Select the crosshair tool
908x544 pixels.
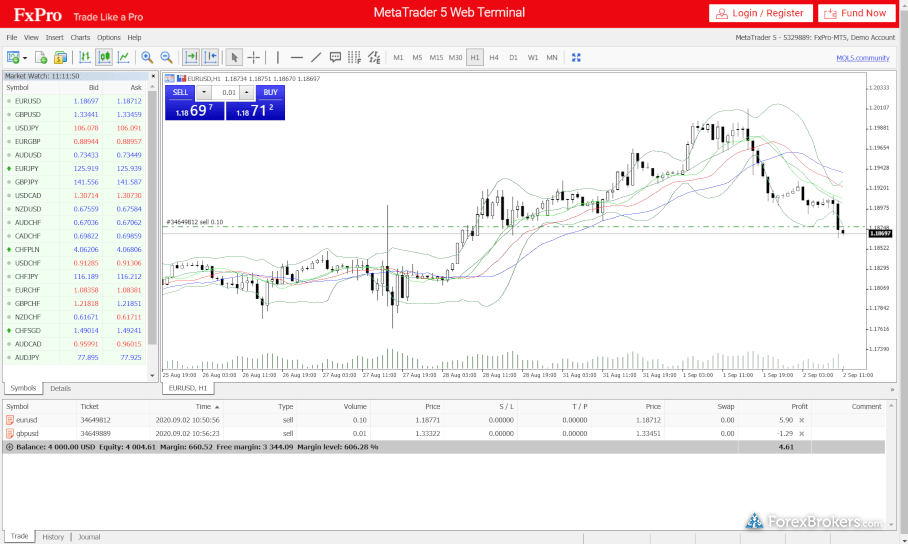coord(254,57)
